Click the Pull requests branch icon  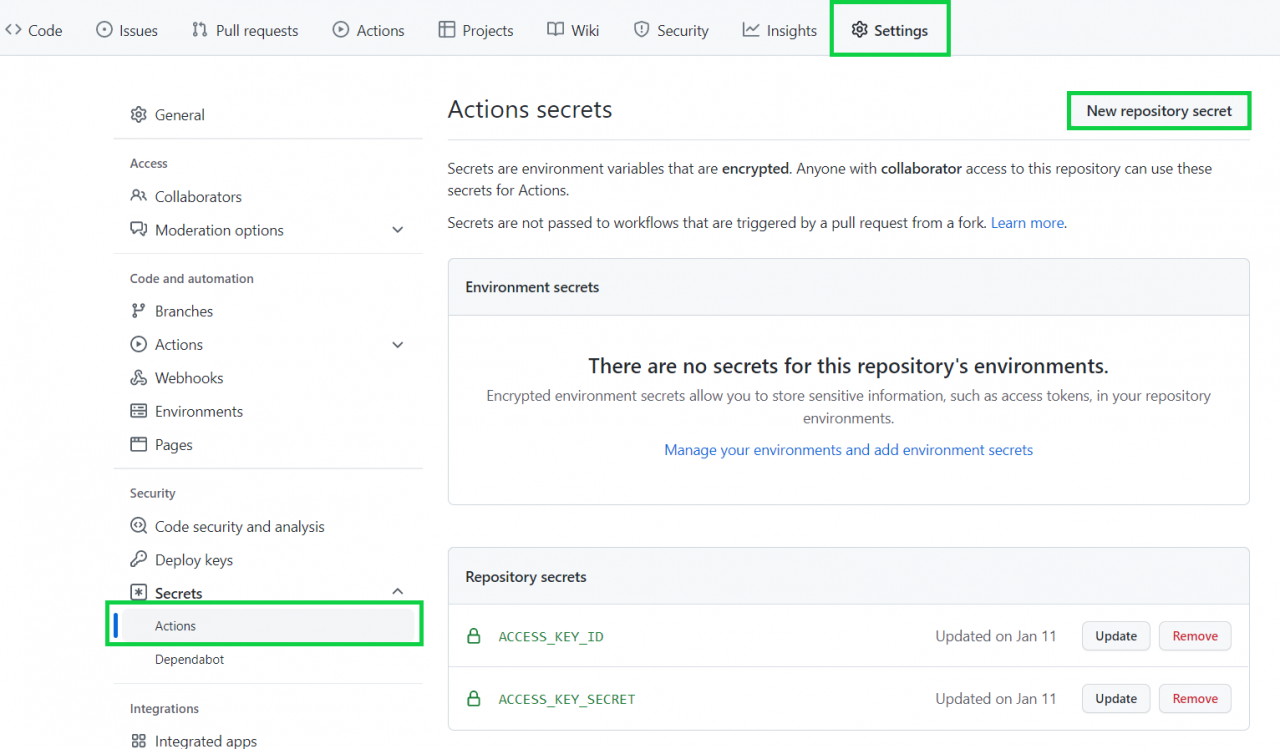click(x=200, y=30)
